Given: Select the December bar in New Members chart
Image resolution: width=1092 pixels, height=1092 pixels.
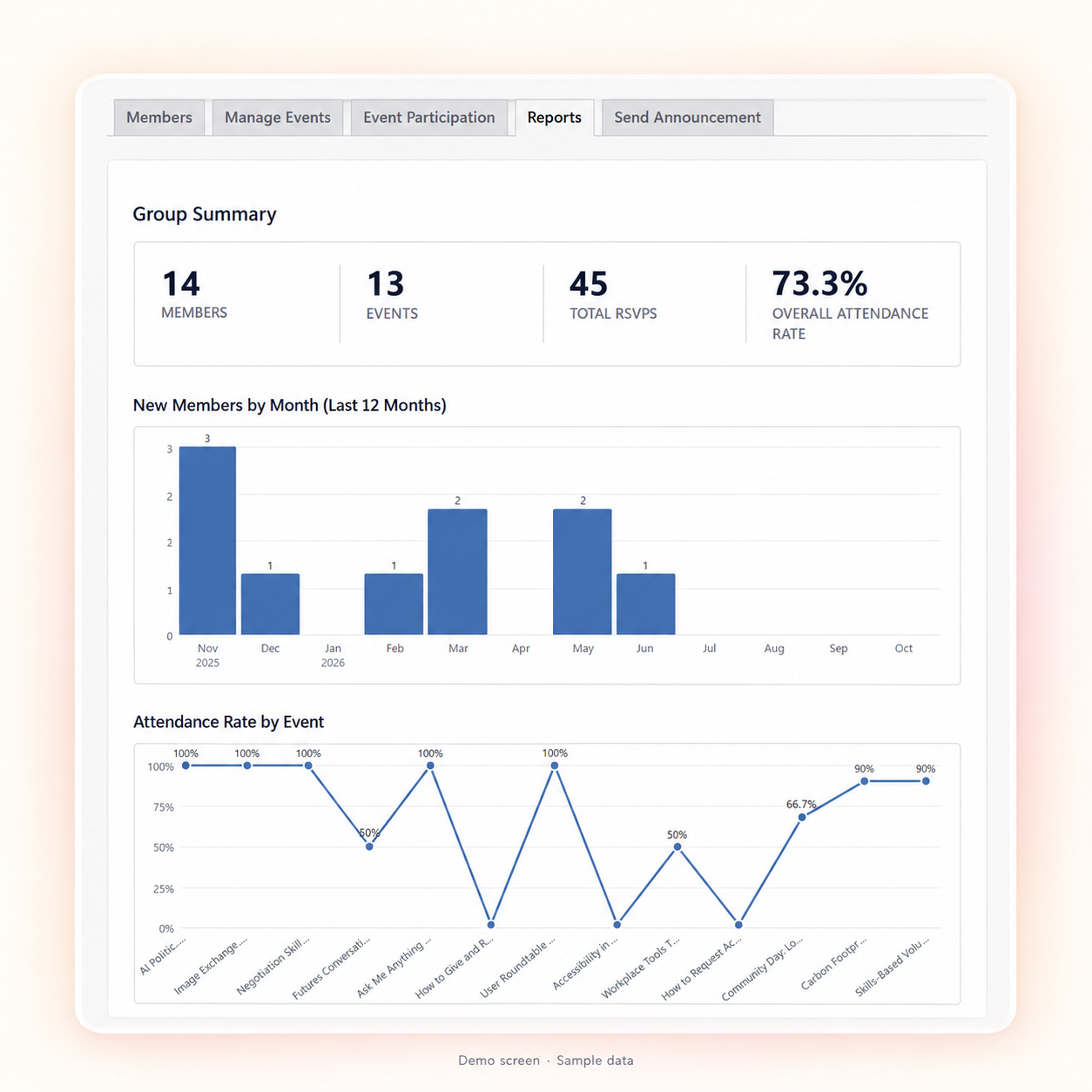Looking at the screenshot, I should (x=270, y=604).
